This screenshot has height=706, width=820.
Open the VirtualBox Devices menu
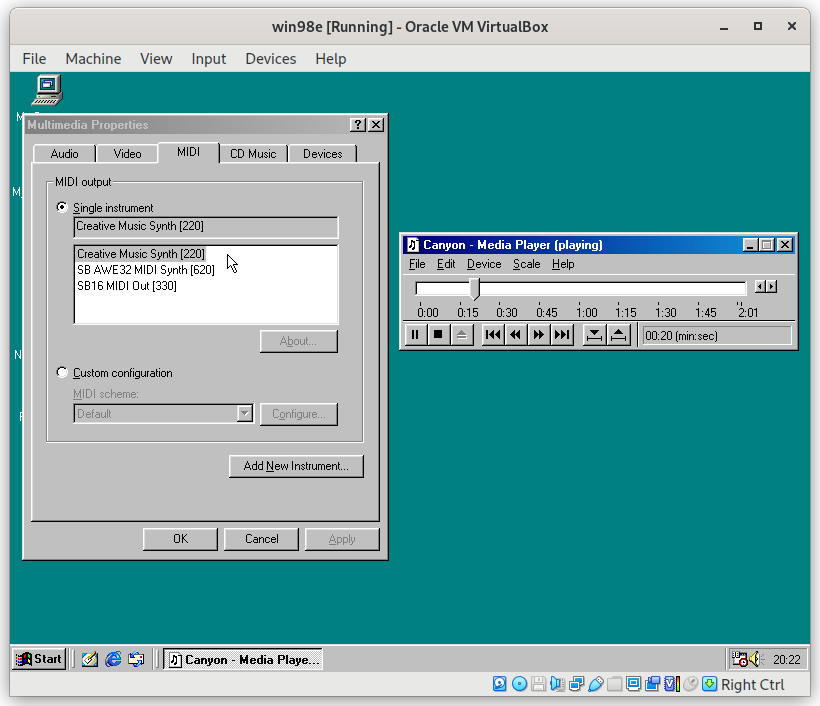click(271, 59)
